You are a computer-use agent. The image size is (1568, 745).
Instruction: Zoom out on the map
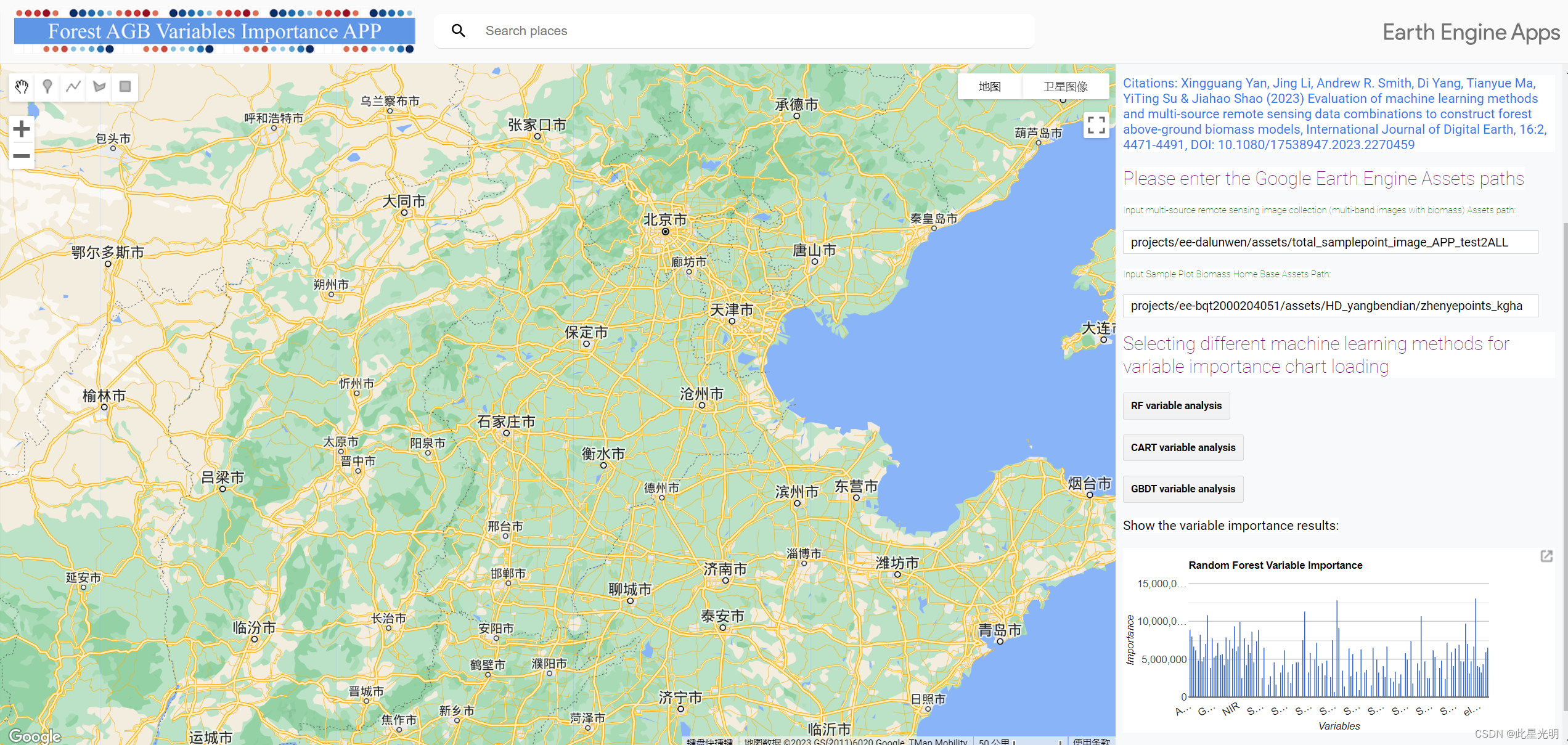22,156
